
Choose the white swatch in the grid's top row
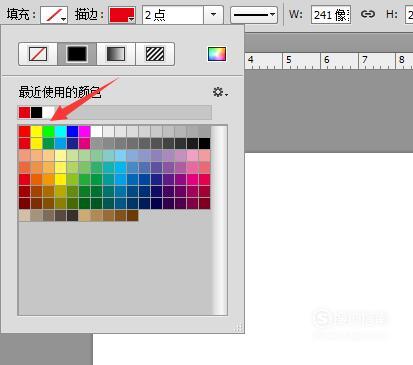click(96, 131)
